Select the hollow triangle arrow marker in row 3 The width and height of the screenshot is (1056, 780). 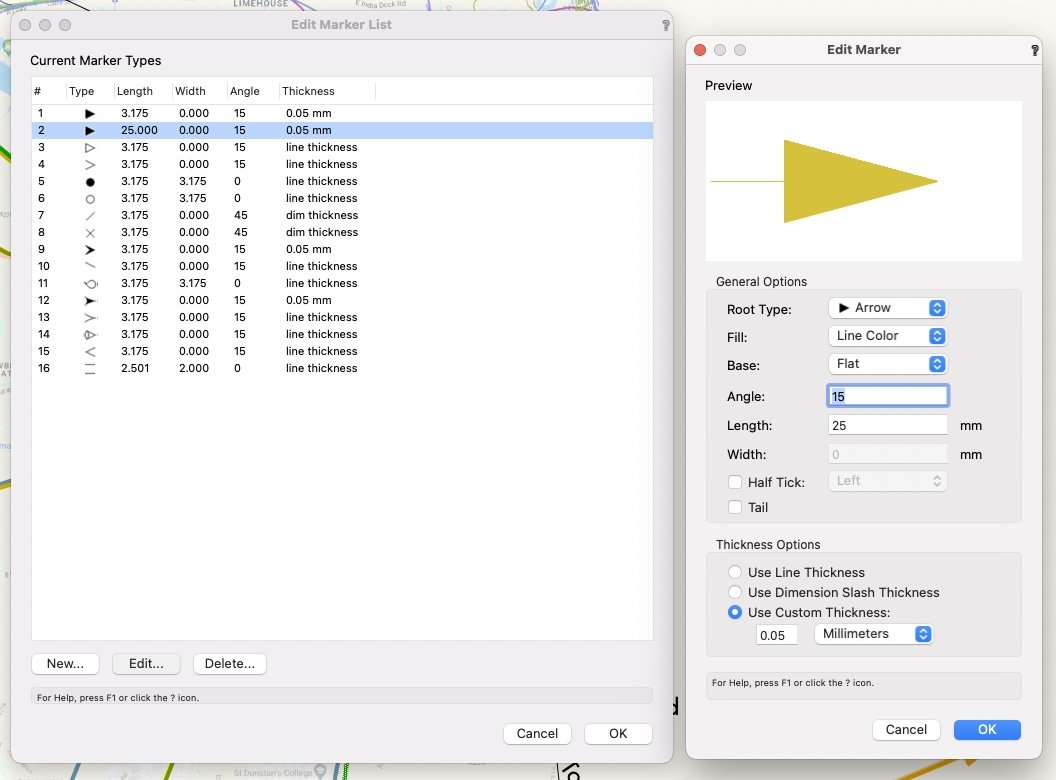pyautogui.click(x=90, y=147)
